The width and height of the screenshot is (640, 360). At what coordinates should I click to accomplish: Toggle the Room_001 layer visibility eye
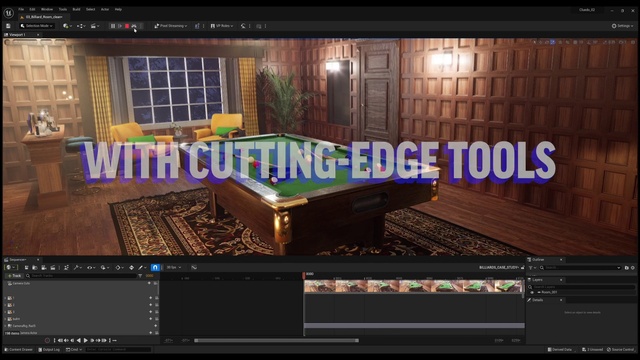(x=532, y=292)
